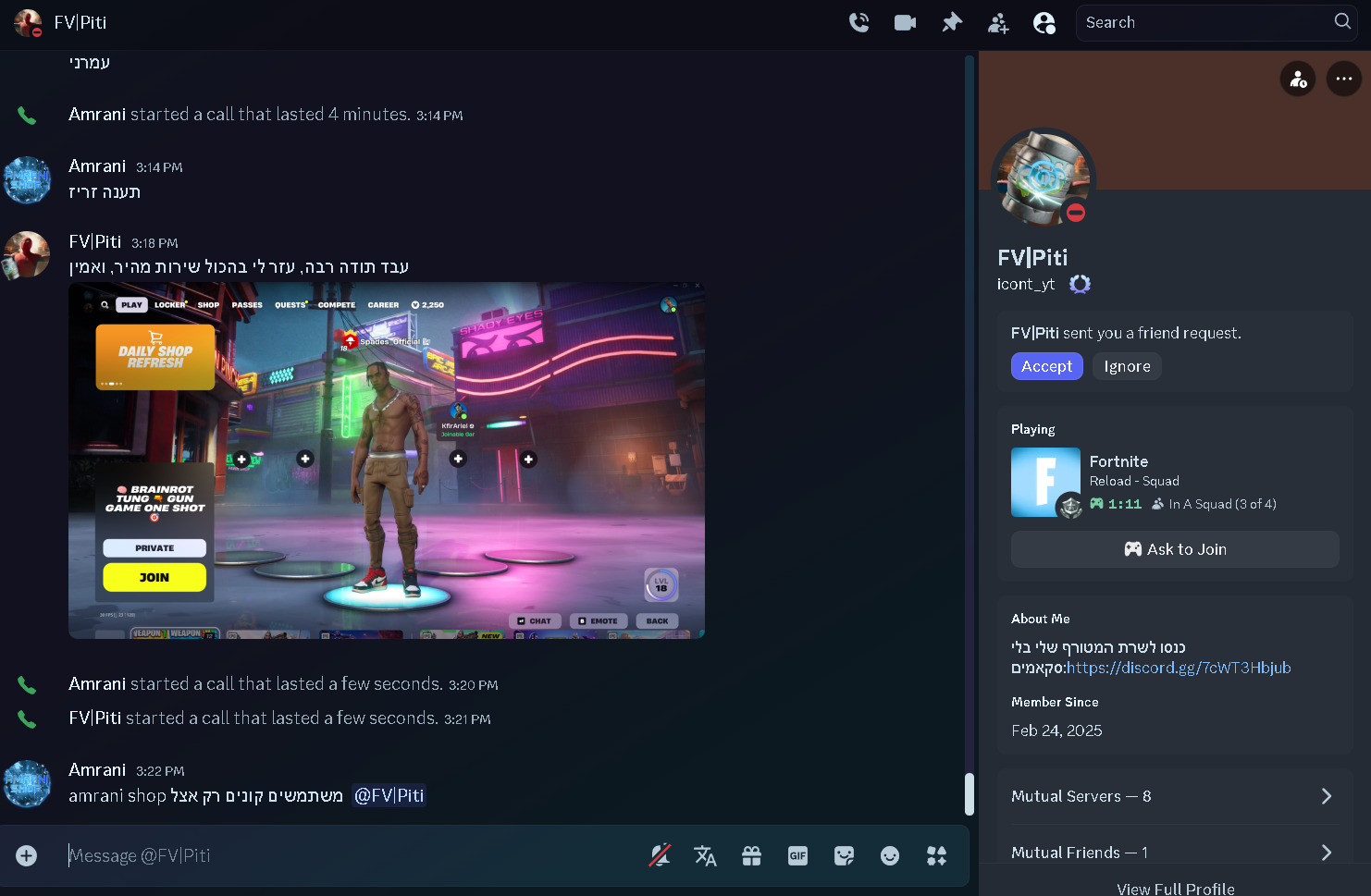The height and width of the screenshot is (896, 1371).
Task: Click the header avatar of FV|Piti
Action: pyautogui.click(x=28, y=23)
